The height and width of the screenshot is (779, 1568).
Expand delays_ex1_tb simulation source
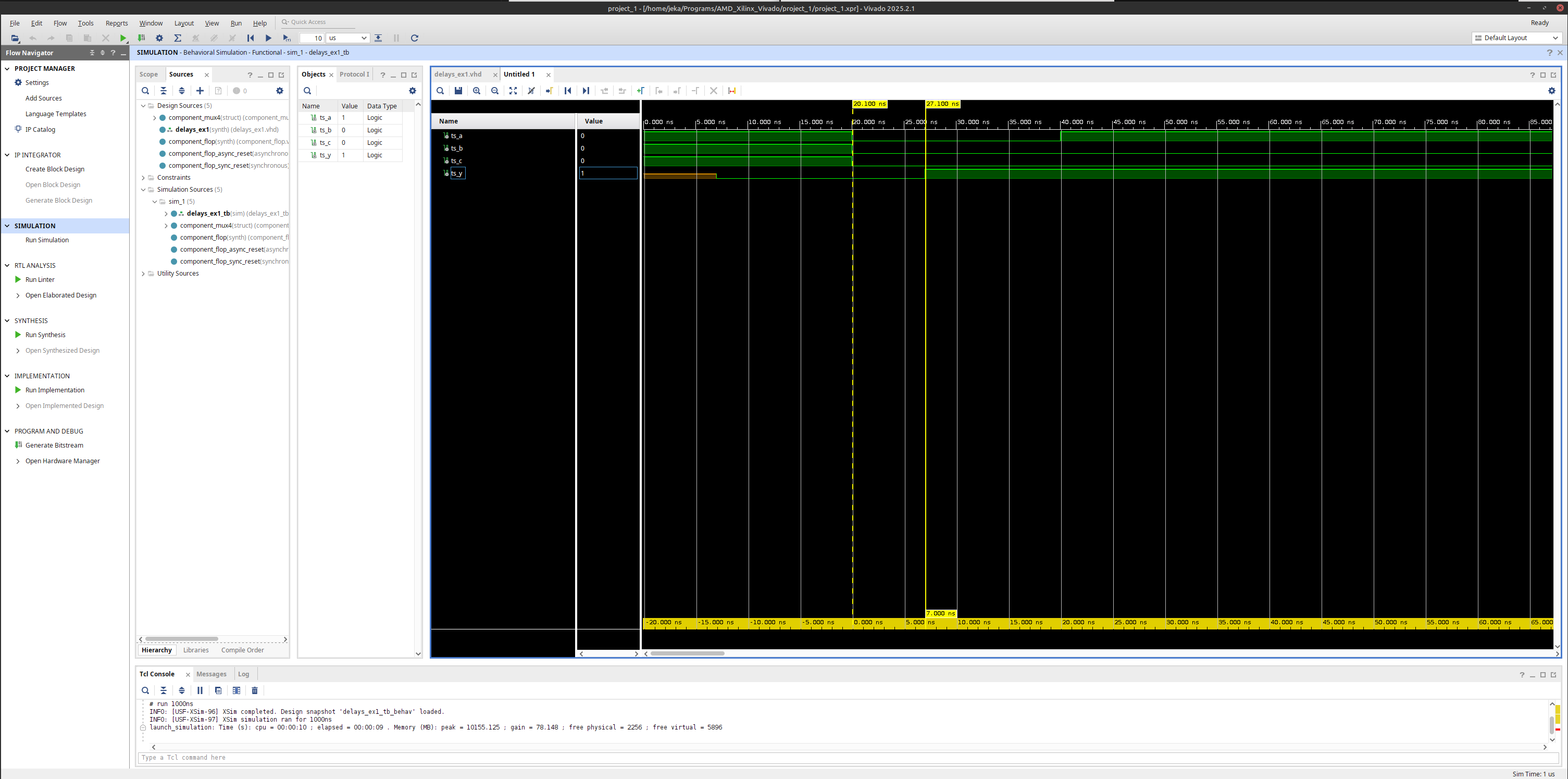166,214
